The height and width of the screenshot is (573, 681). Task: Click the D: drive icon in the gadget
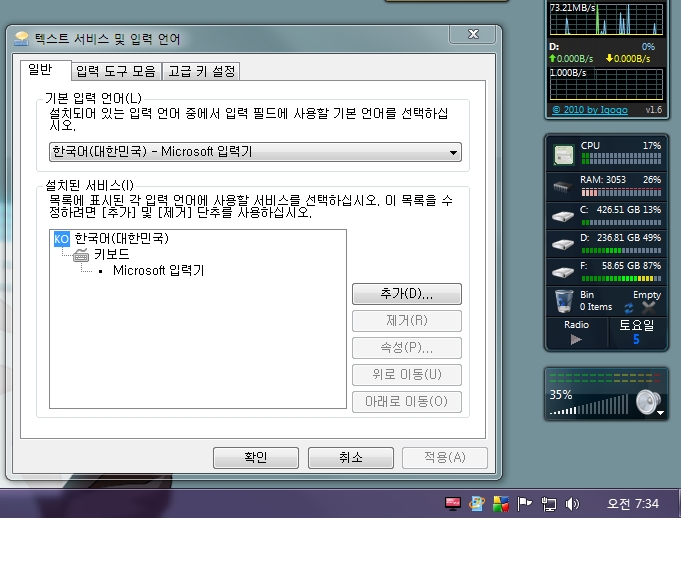point(563,244)
